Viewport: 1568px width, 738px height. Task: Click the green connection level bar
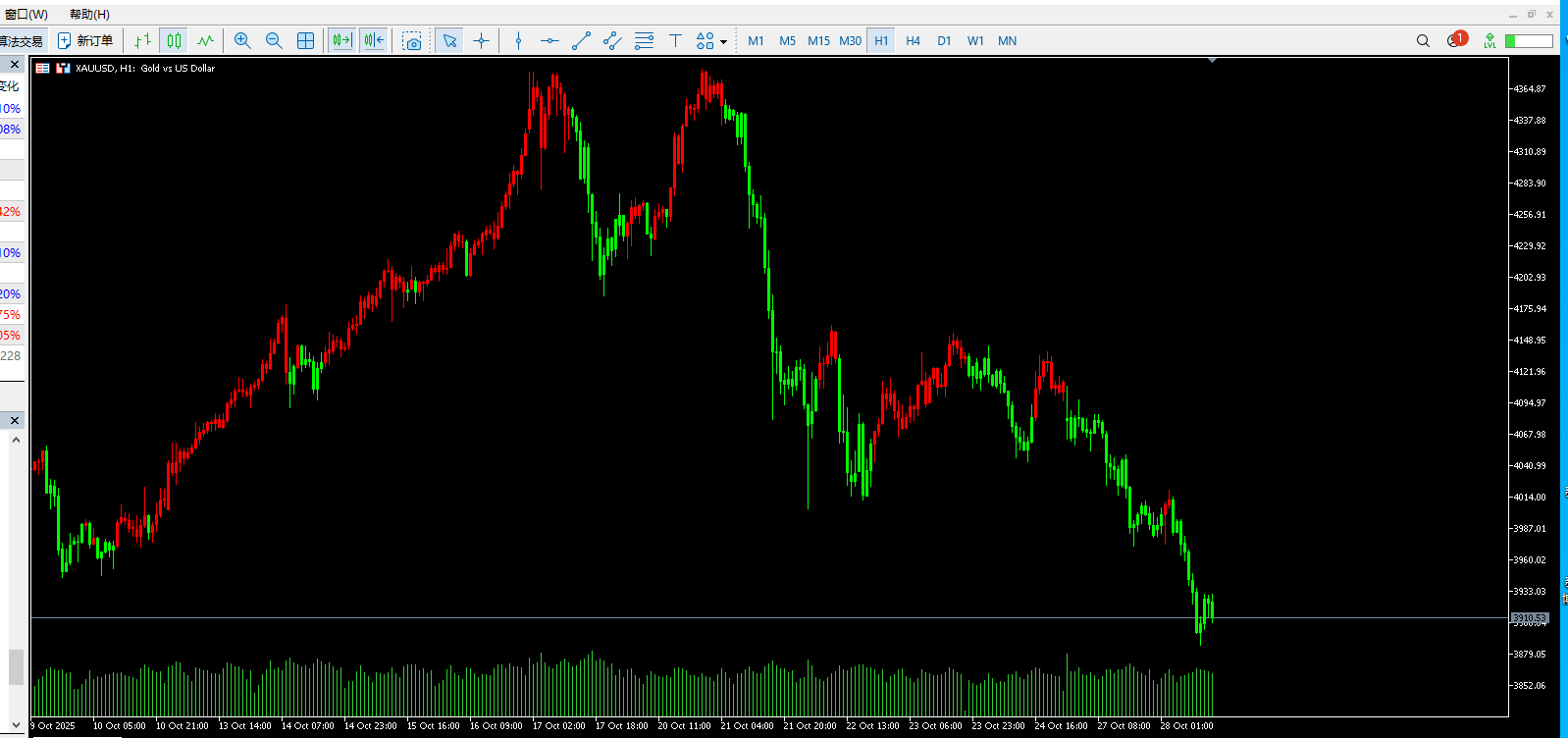pyautogui.click(x=1529, y=40)
